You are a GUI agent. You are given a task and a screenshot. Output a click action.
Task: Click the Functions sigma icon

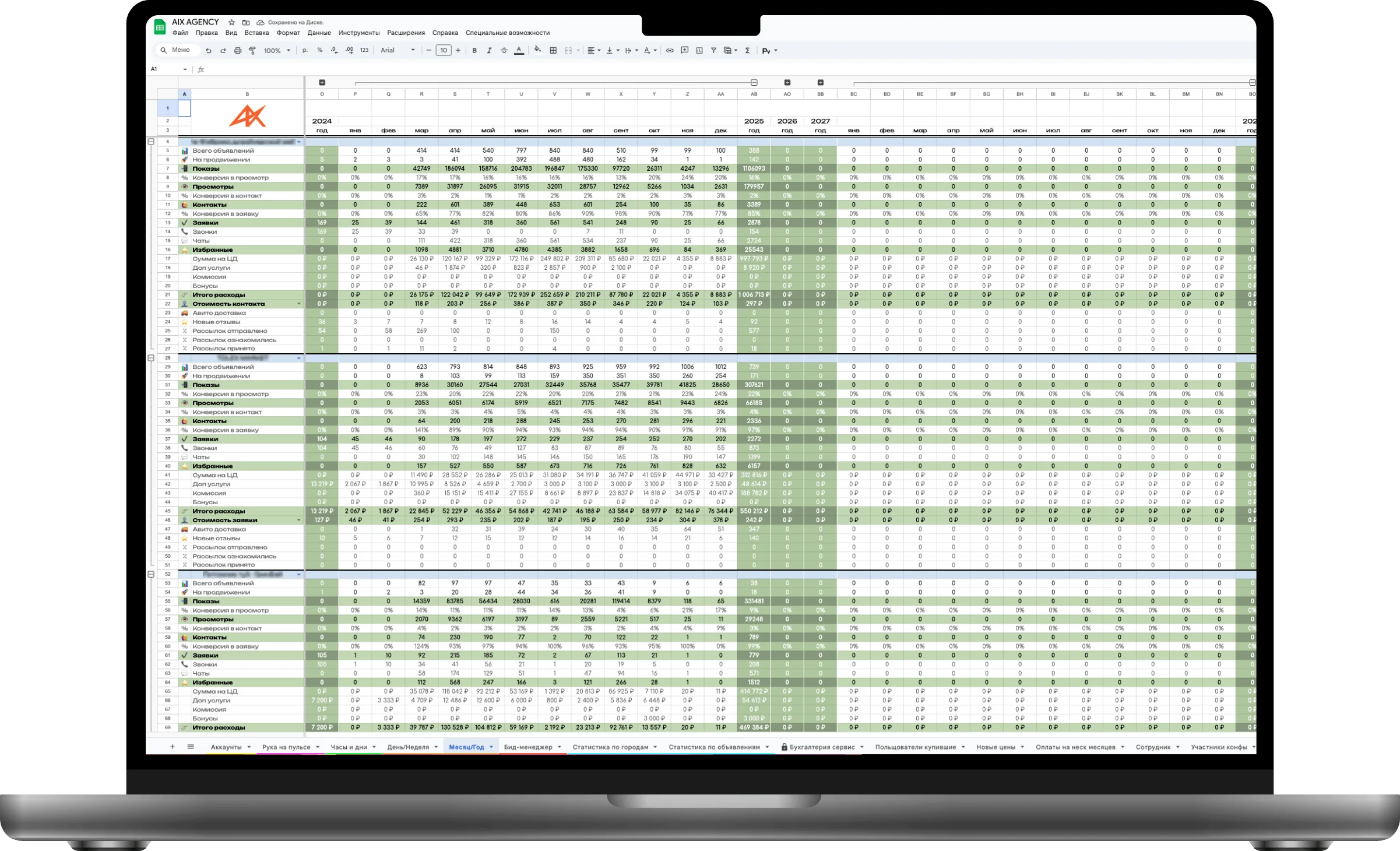[x=747, y=51]
